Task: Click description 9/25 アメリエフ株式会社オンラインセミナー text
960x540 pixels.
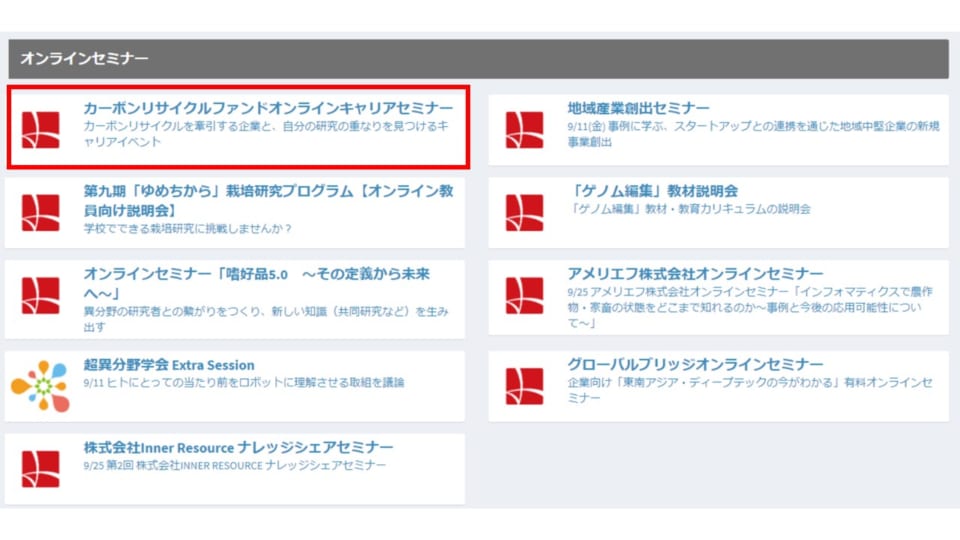Action: (x=749, y=307)
